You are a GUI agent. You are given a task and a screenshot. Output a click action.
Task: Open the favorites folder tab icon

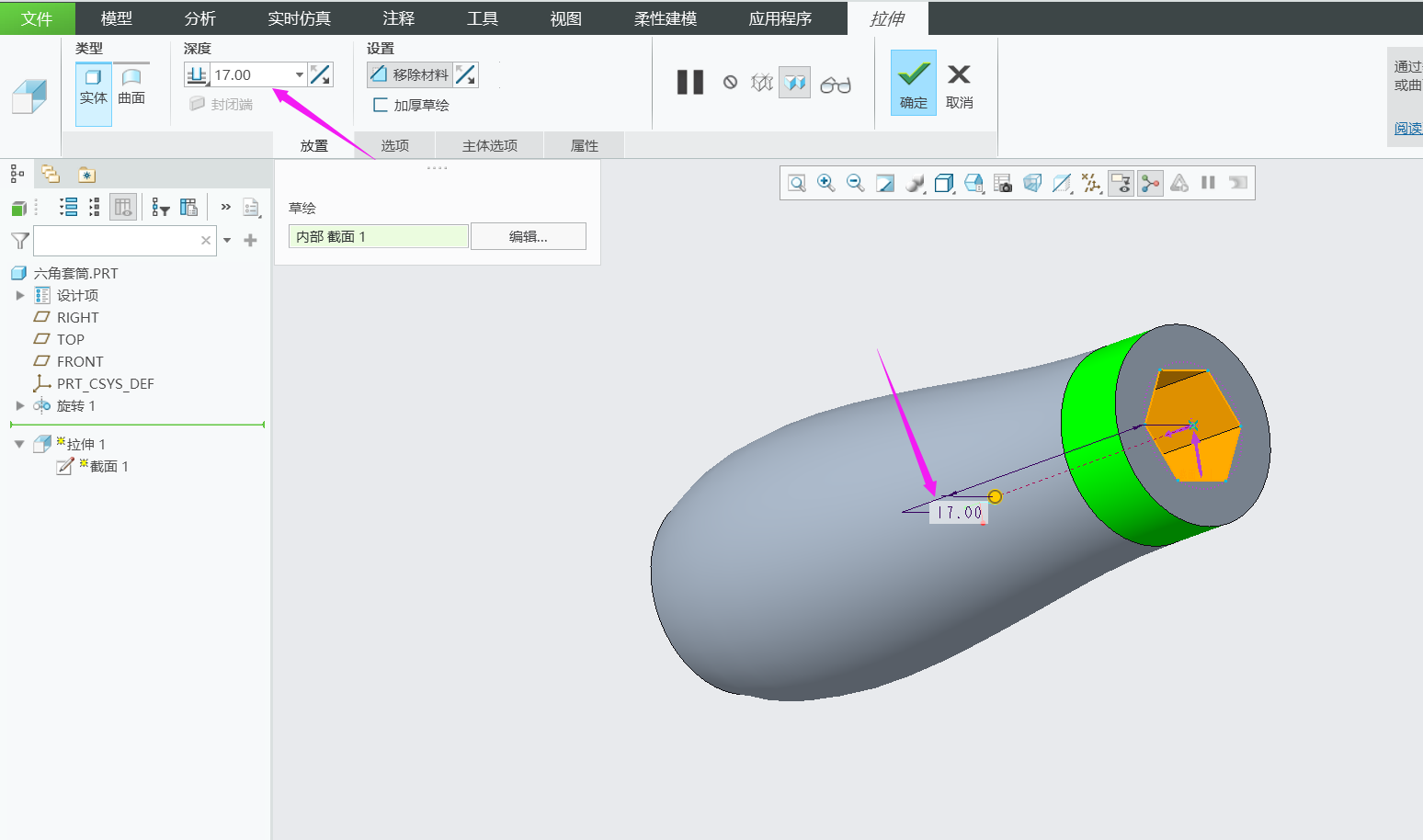(x=86, y=175)
